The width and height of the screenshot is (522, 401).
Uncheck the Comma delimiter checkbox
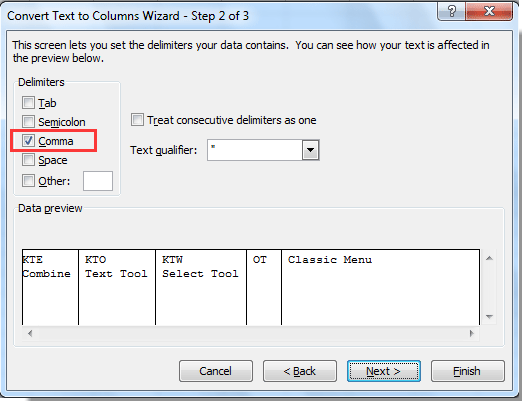tap(28, 141)
